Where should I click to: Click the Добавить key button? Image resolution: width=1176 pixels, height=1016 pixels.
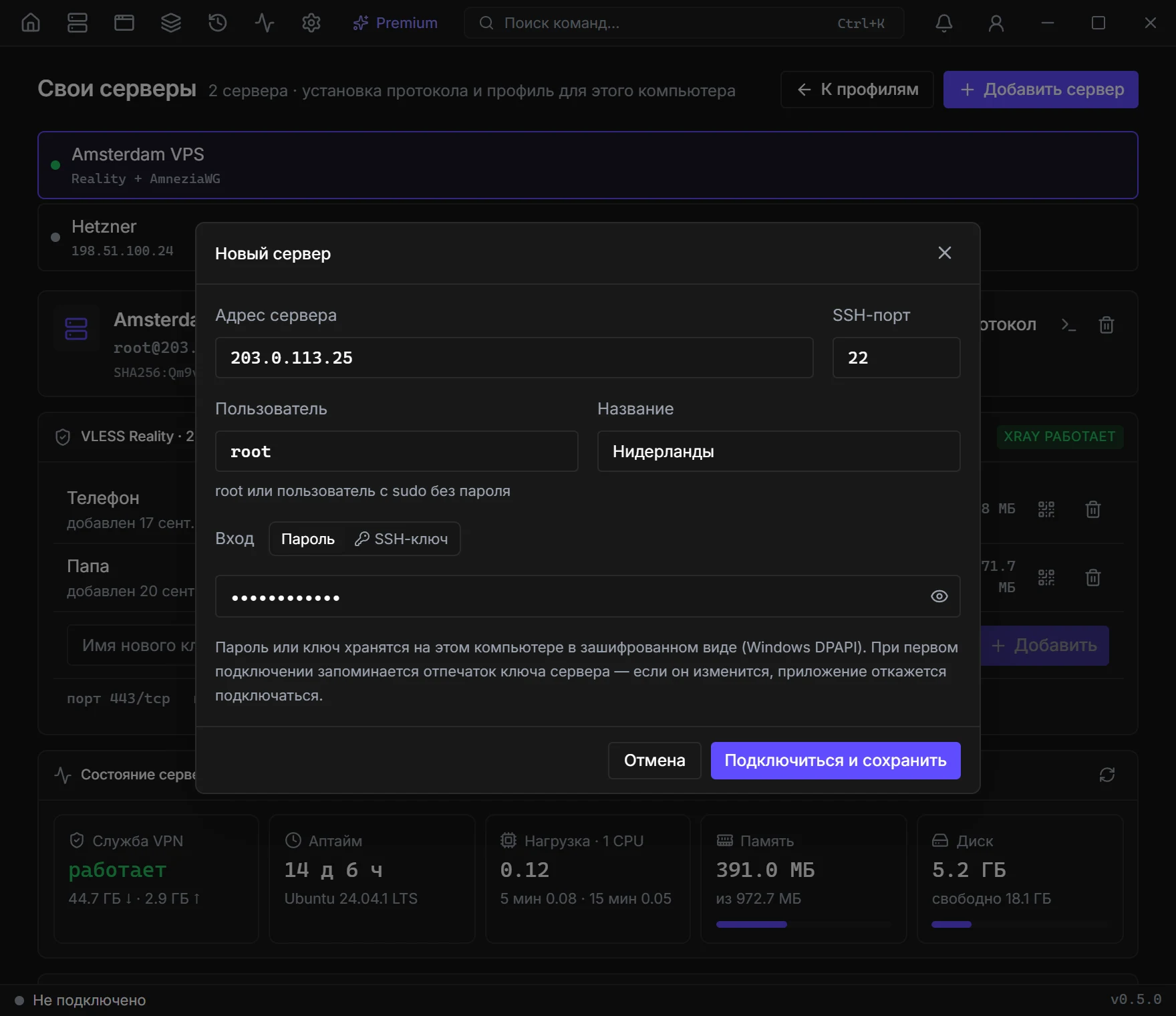click(1045, 646)
